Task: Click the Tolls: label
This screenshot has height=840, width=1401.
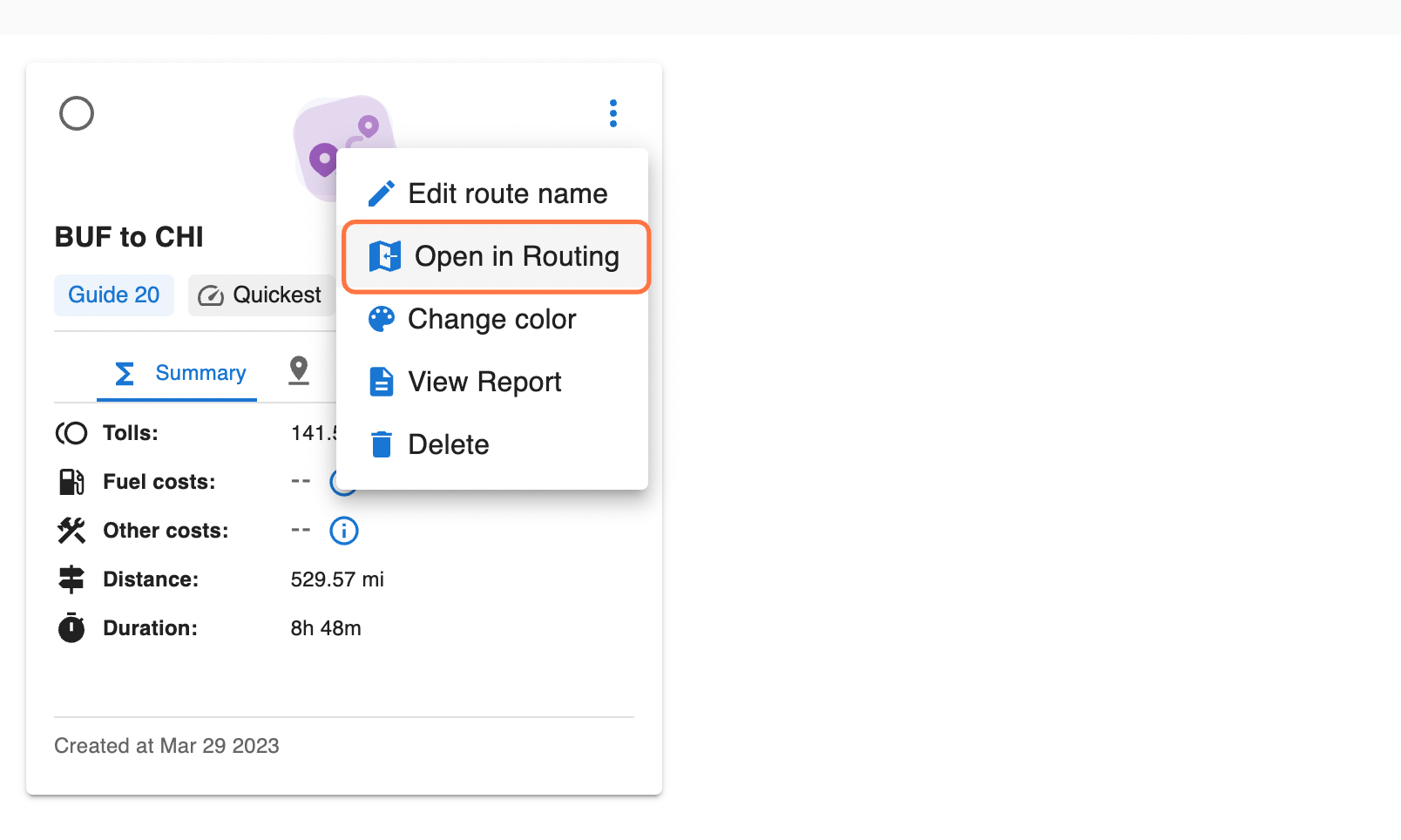Action: (131, 433)
